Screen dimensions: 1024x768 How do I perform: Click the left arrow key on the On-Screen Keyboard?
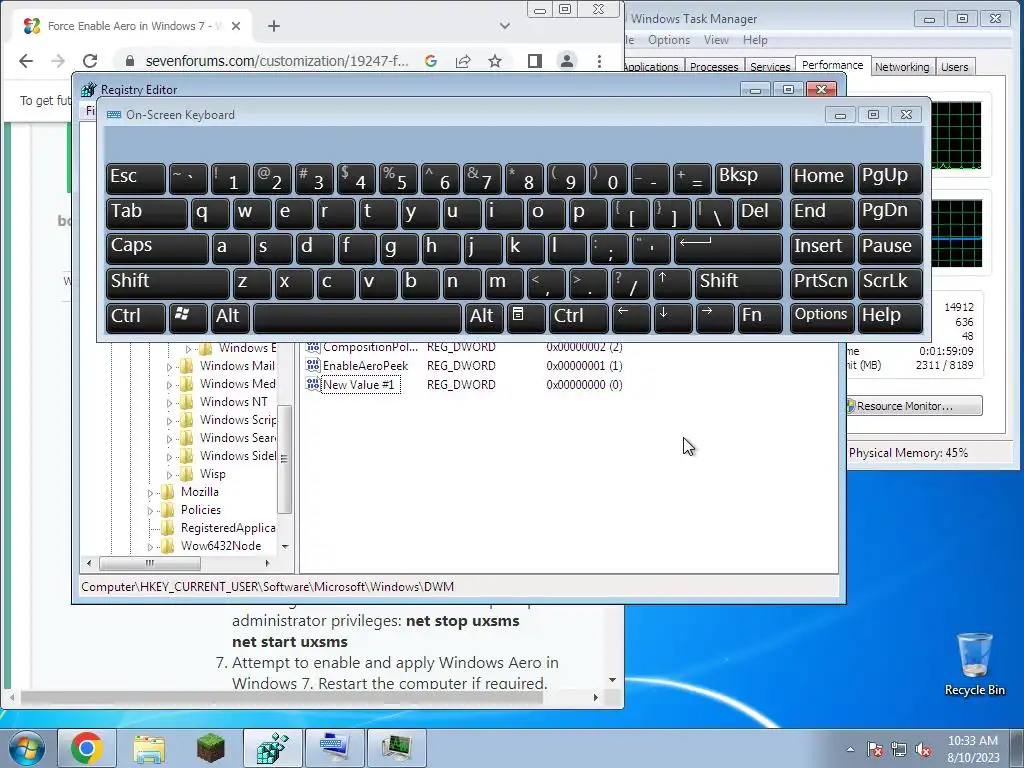click(x=631, y=317)
